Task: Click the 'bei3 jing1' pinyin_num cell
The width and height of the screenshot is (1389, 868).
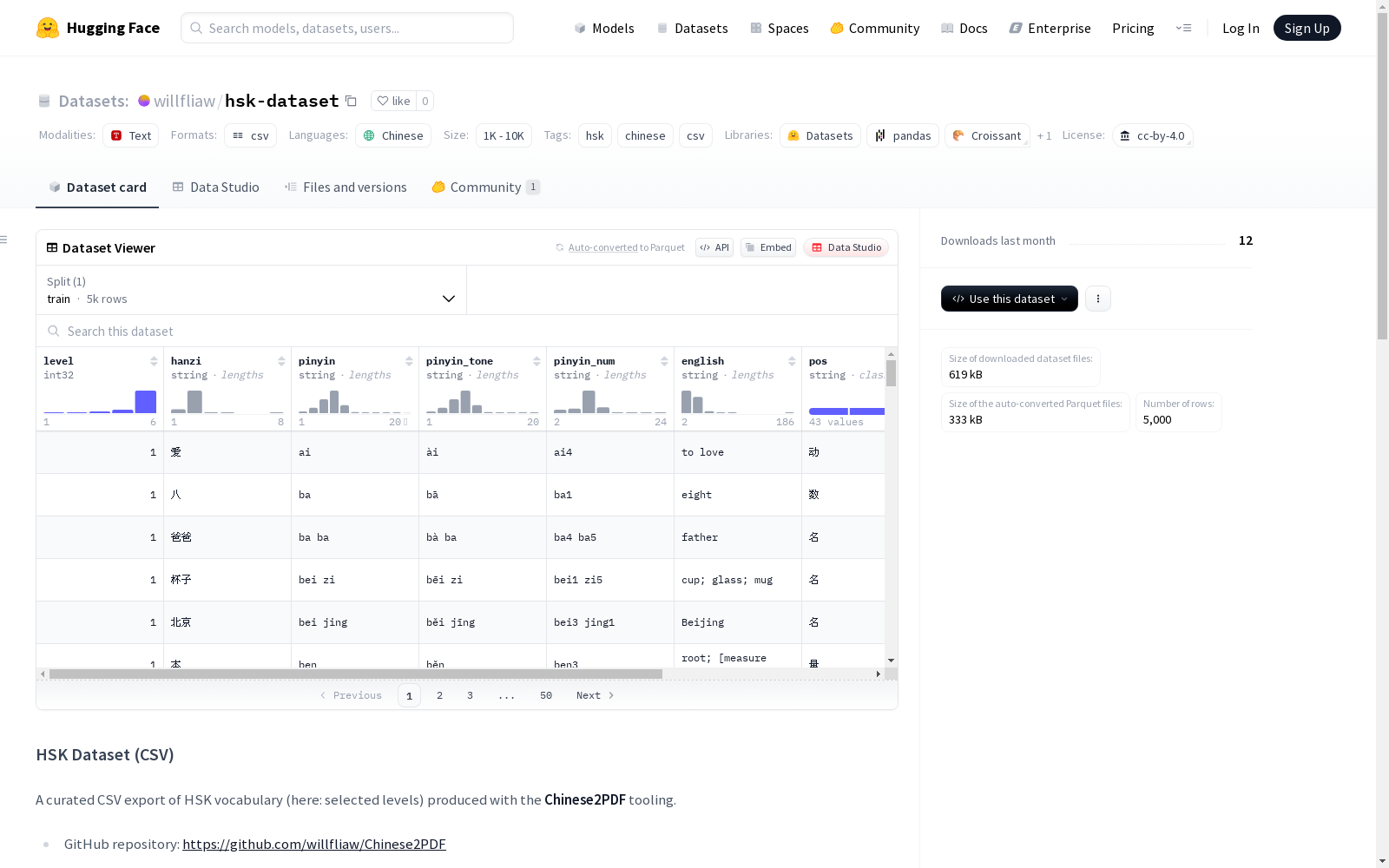Action: click(610, 622)
